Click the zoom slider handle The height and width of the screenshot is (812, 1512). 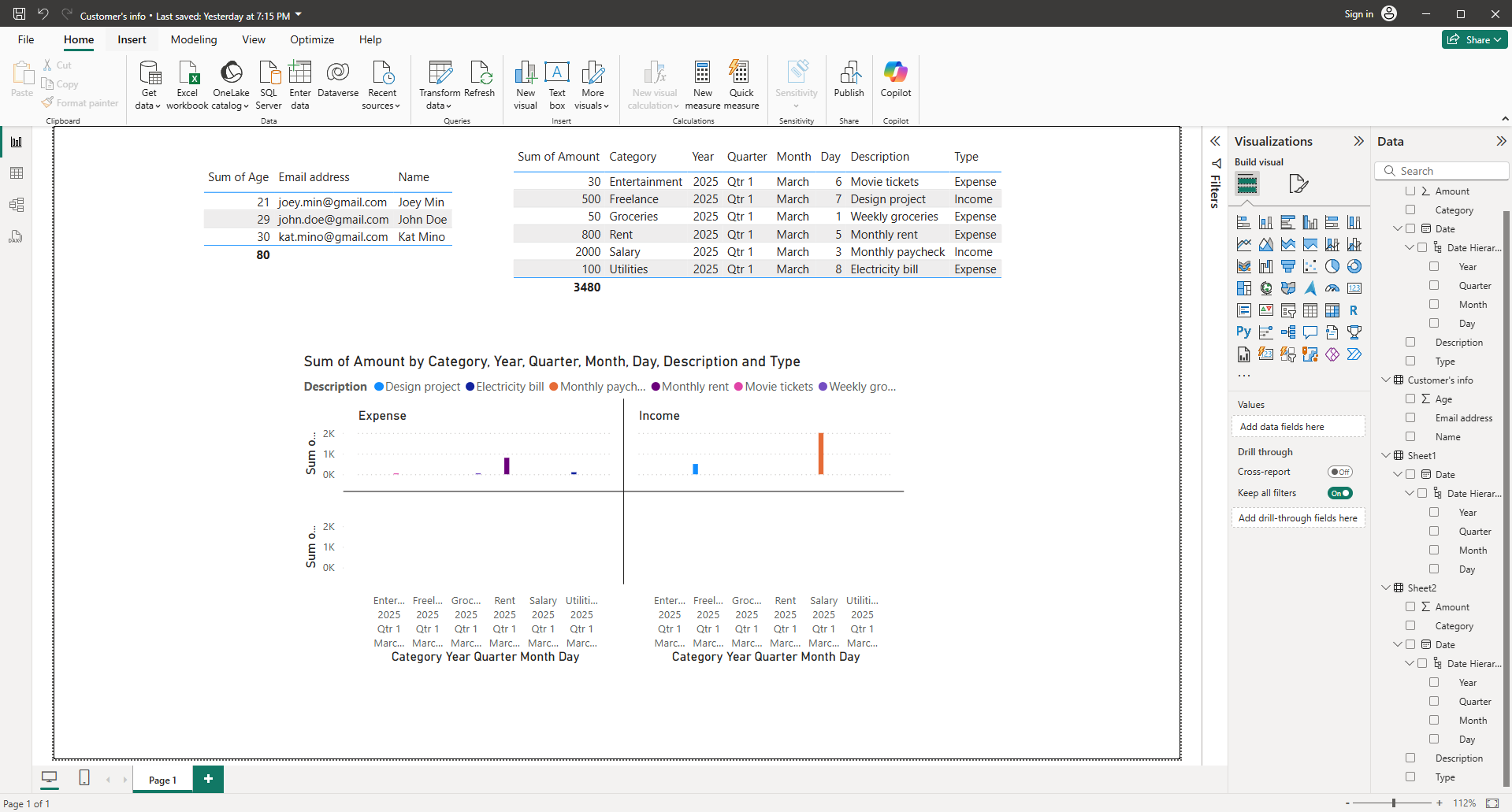(1394, 803)
